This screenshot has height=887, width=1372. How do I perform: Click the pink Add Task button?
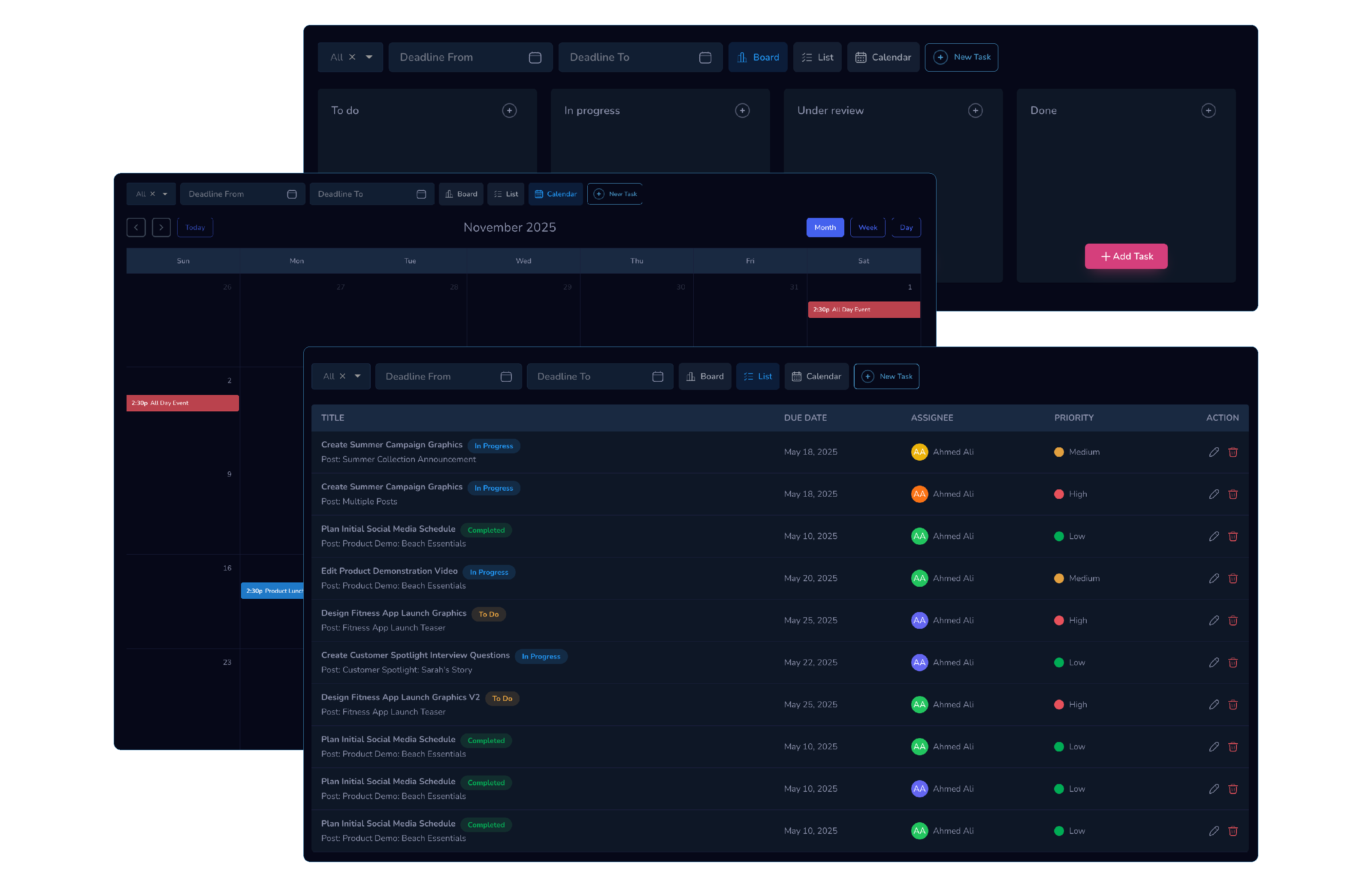pyautogui.click(x=1125, y=256)
